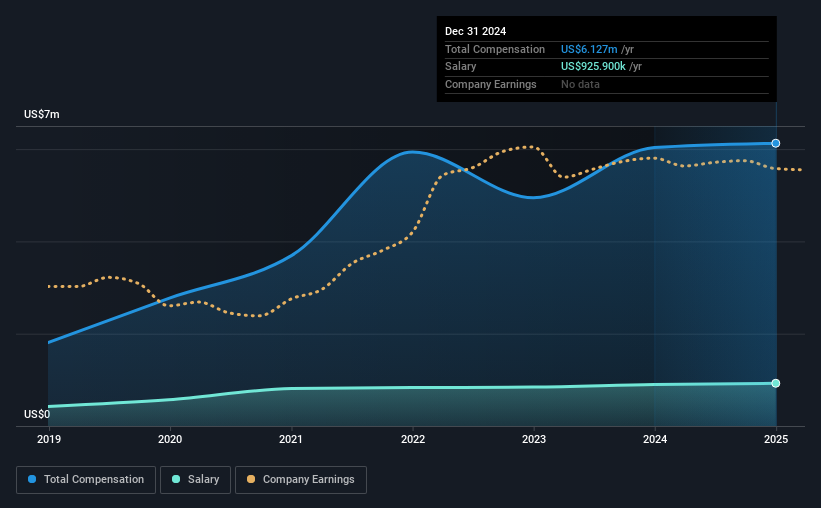Image resolution: width=821 pixels, height=508 pixels.
Task: Click the US$0 y-axis label
Action: [37, 414]
